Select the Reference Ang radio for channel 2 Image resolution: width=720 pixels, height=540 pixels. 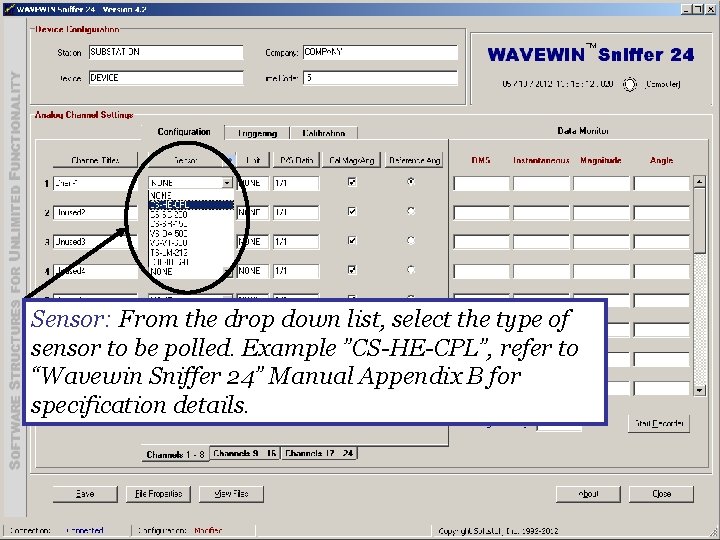click(x=411, y=211)
